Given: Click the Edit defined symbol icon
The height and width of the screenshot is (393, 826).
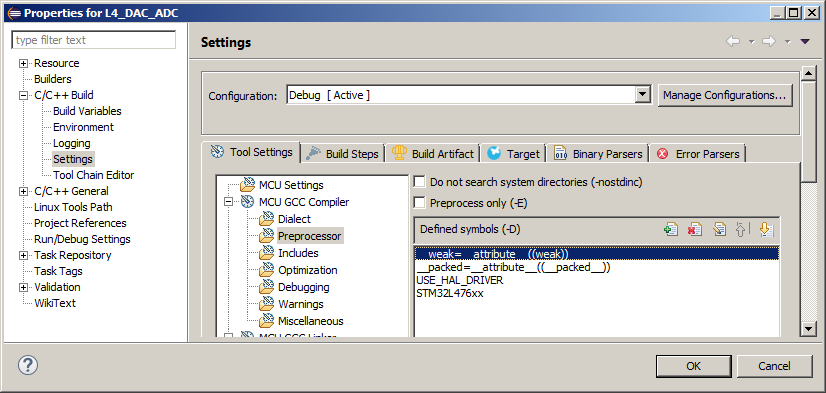Looking at the screenshot, I should pos(719,229).
